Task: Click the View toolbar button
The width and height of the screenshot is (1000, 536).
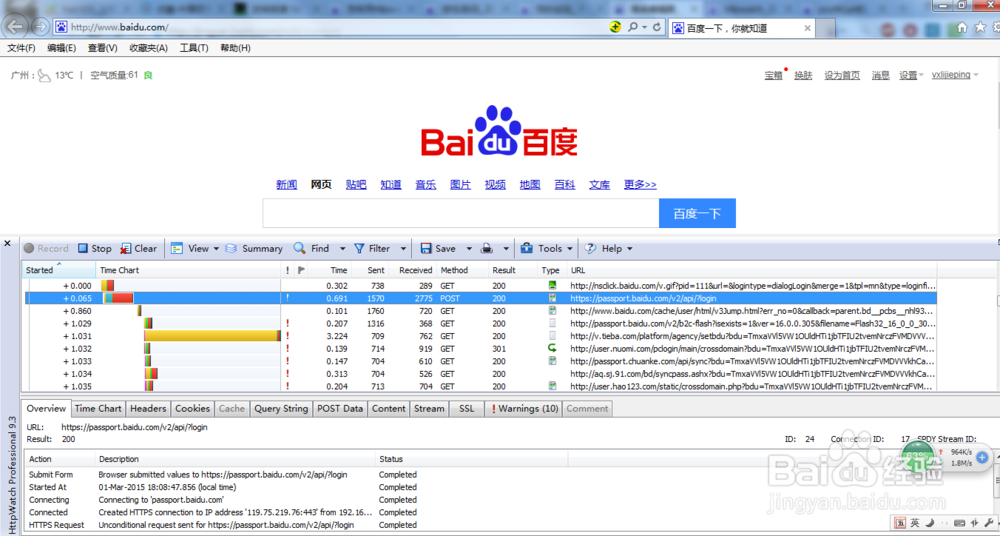Action: (x=190, y=248)
